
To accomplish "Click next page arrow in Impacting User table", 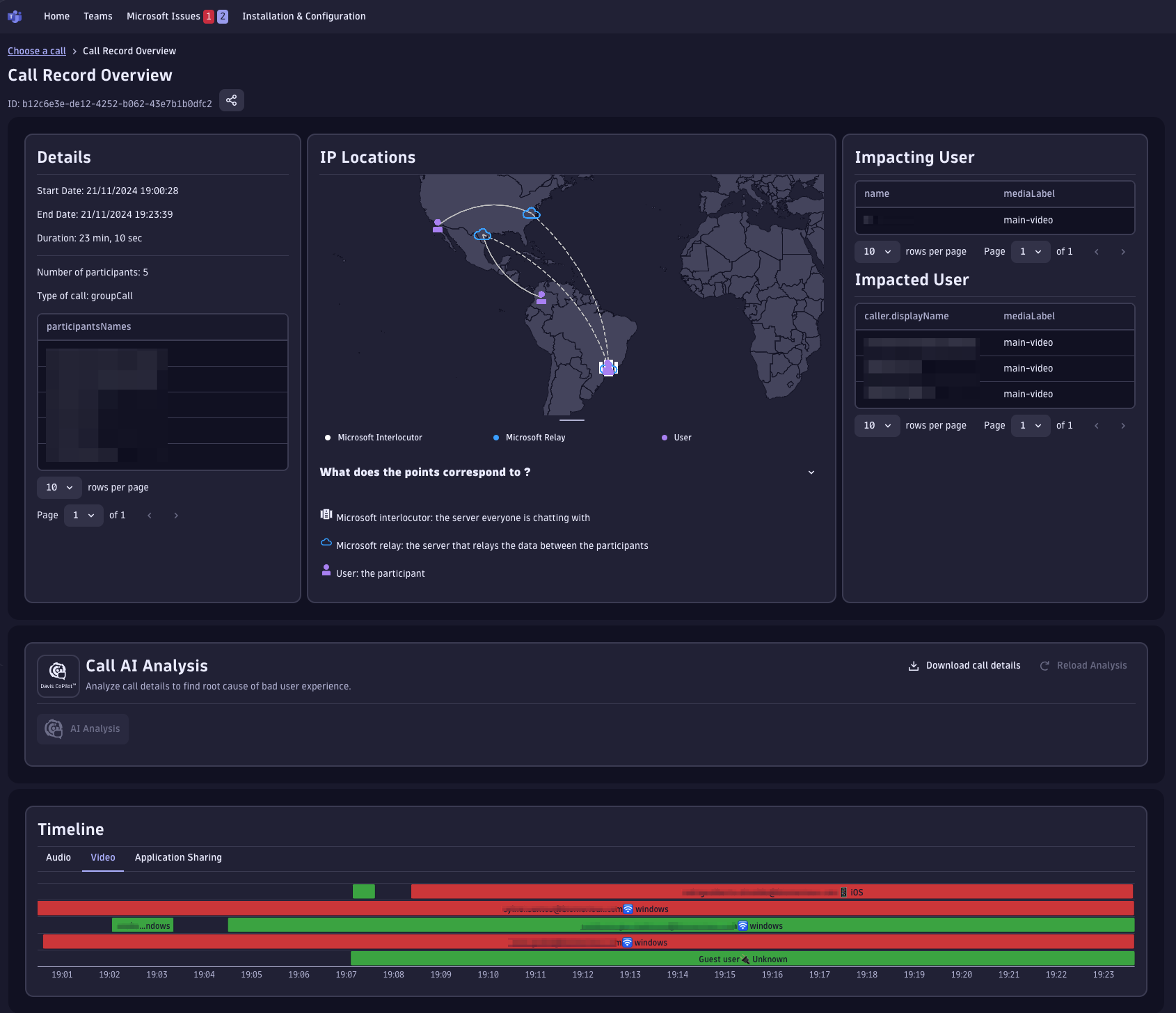I will pos(1123,252).
